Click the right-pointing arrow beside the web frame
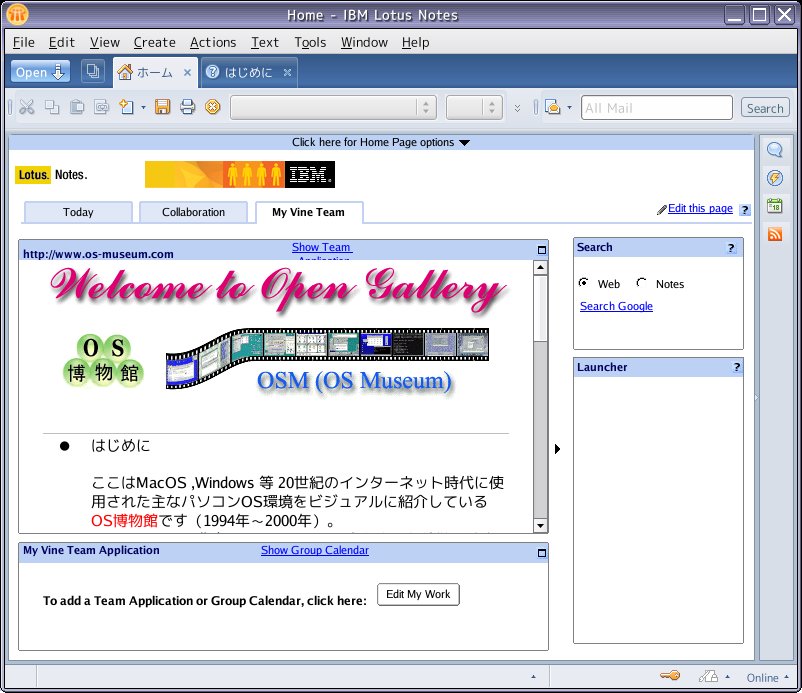 [558, 449]
